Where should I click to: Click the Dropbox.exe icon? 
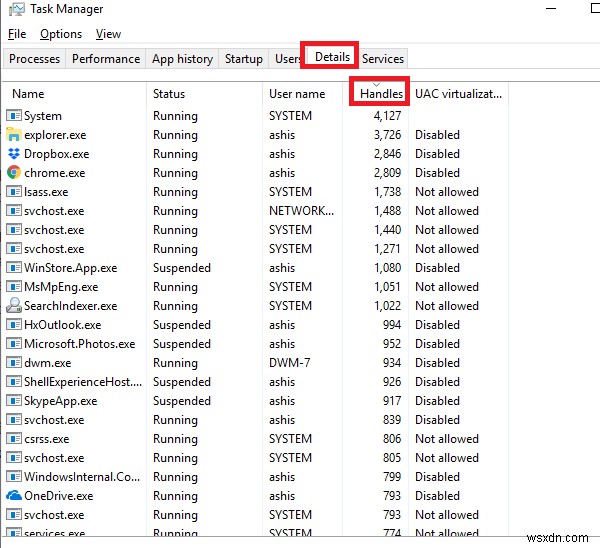(14, 154)
